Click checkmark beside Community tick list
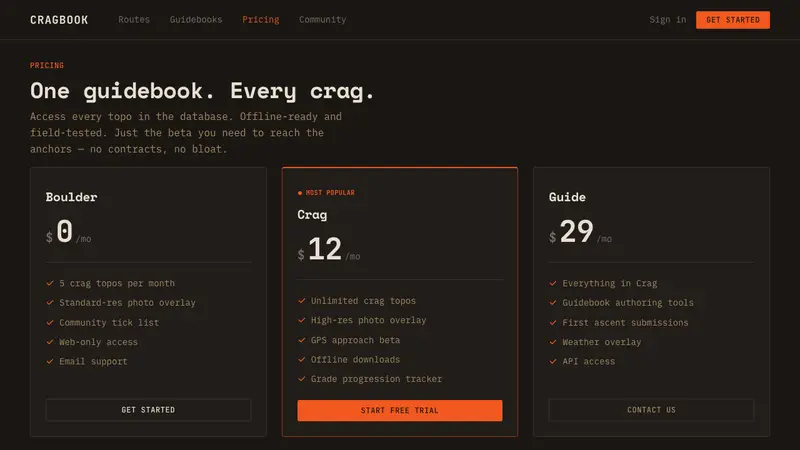800x450 pixels. click(x=50, y=322)
